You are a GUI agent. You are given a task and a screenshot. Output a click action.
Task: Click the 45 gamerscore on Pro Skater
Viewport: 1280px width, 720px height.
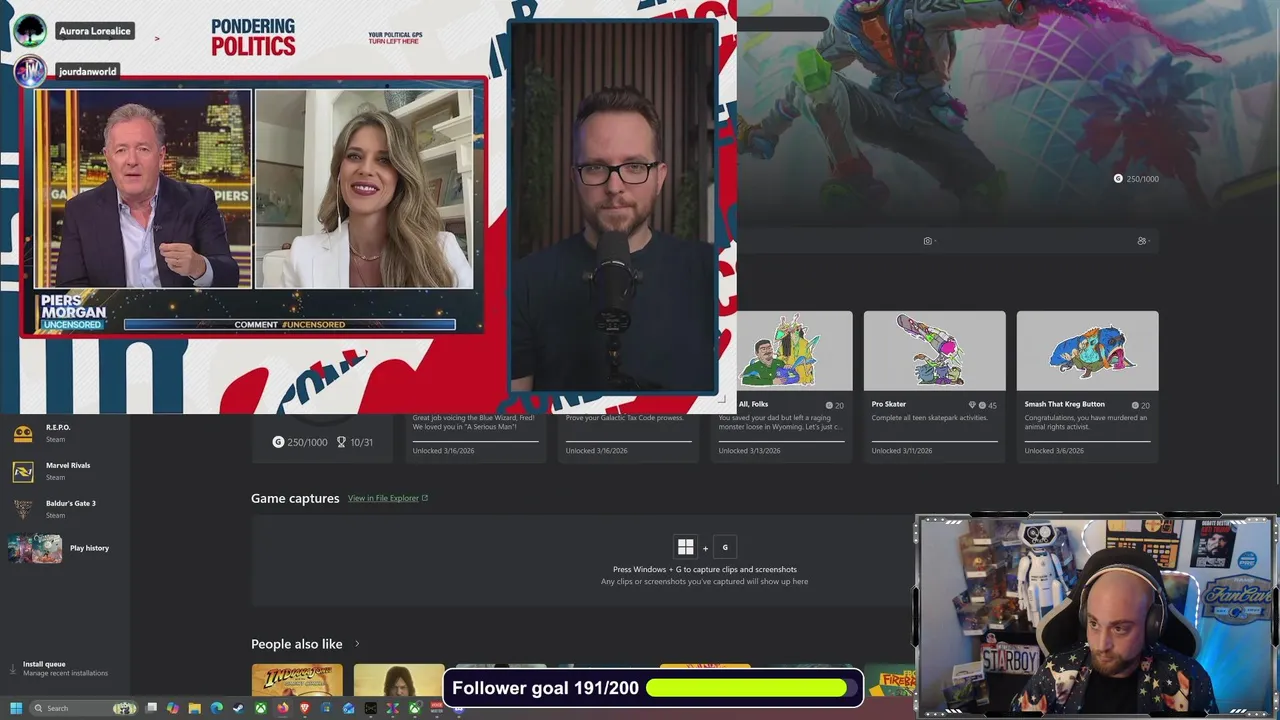(992, 405)
